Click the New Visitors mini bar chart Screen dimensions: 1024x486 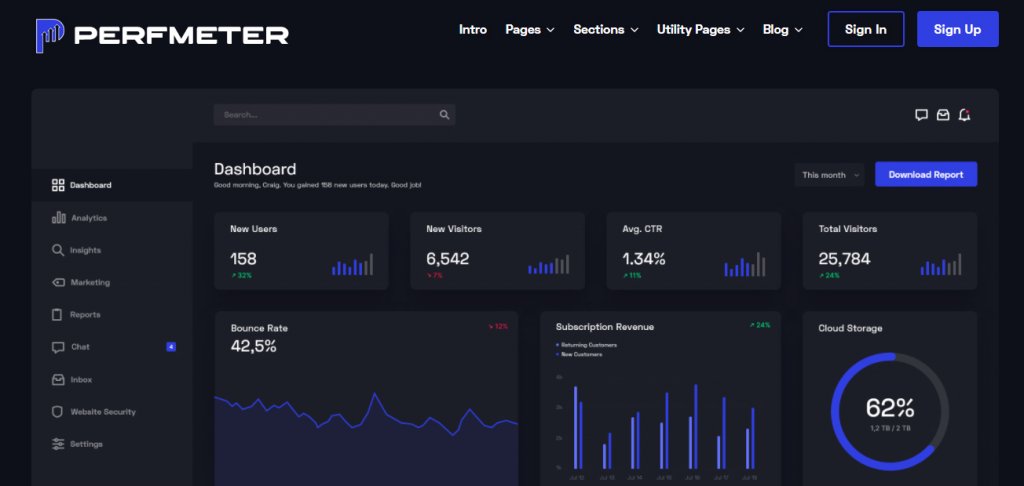[x=549, y=265]
